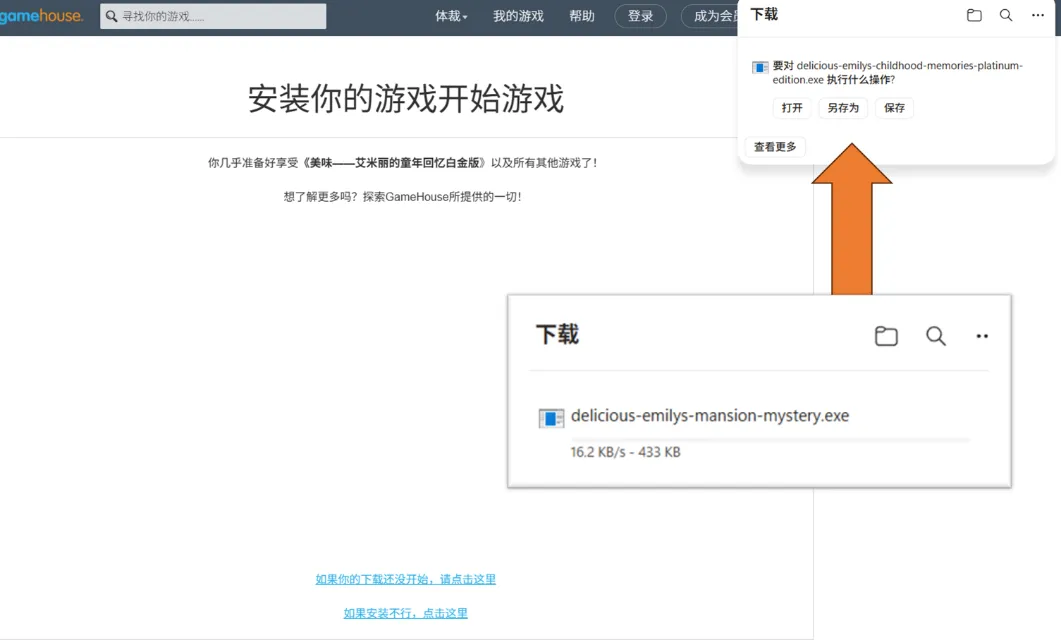This screenshot has height=640, width=1061.
Task: Click the GameHouse logo
Action: (41, 16)
